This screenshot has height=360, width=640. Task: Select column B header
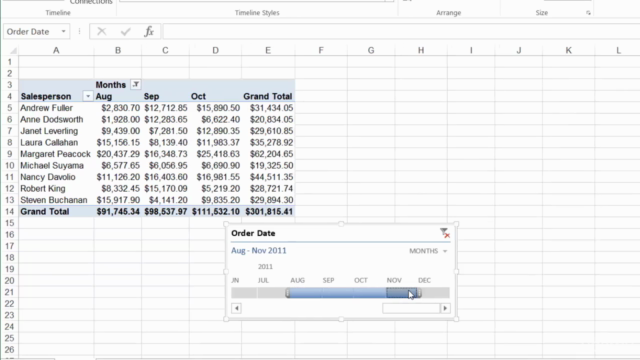coord(118,51)
